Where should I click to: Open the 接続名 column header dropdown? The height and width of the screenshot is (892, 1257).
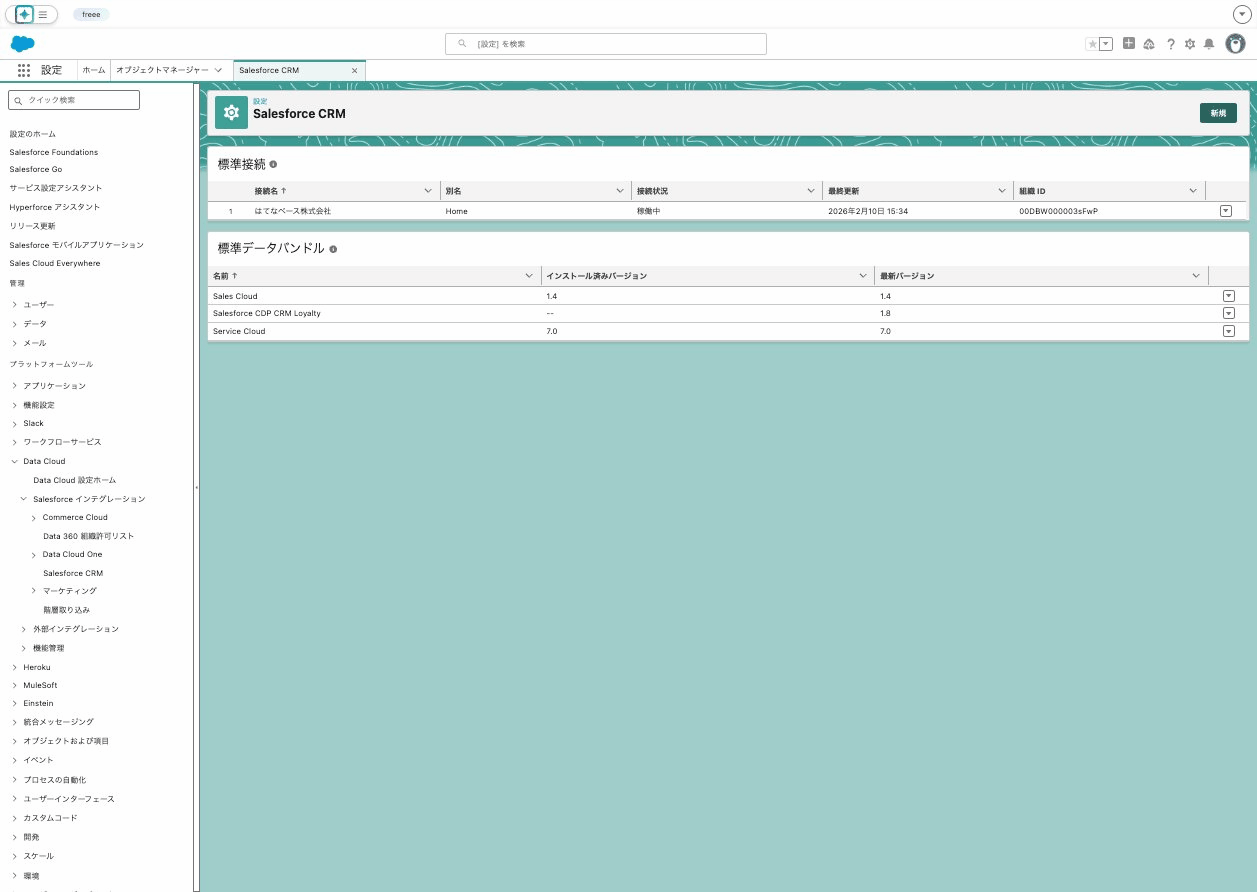coord(429,190)
